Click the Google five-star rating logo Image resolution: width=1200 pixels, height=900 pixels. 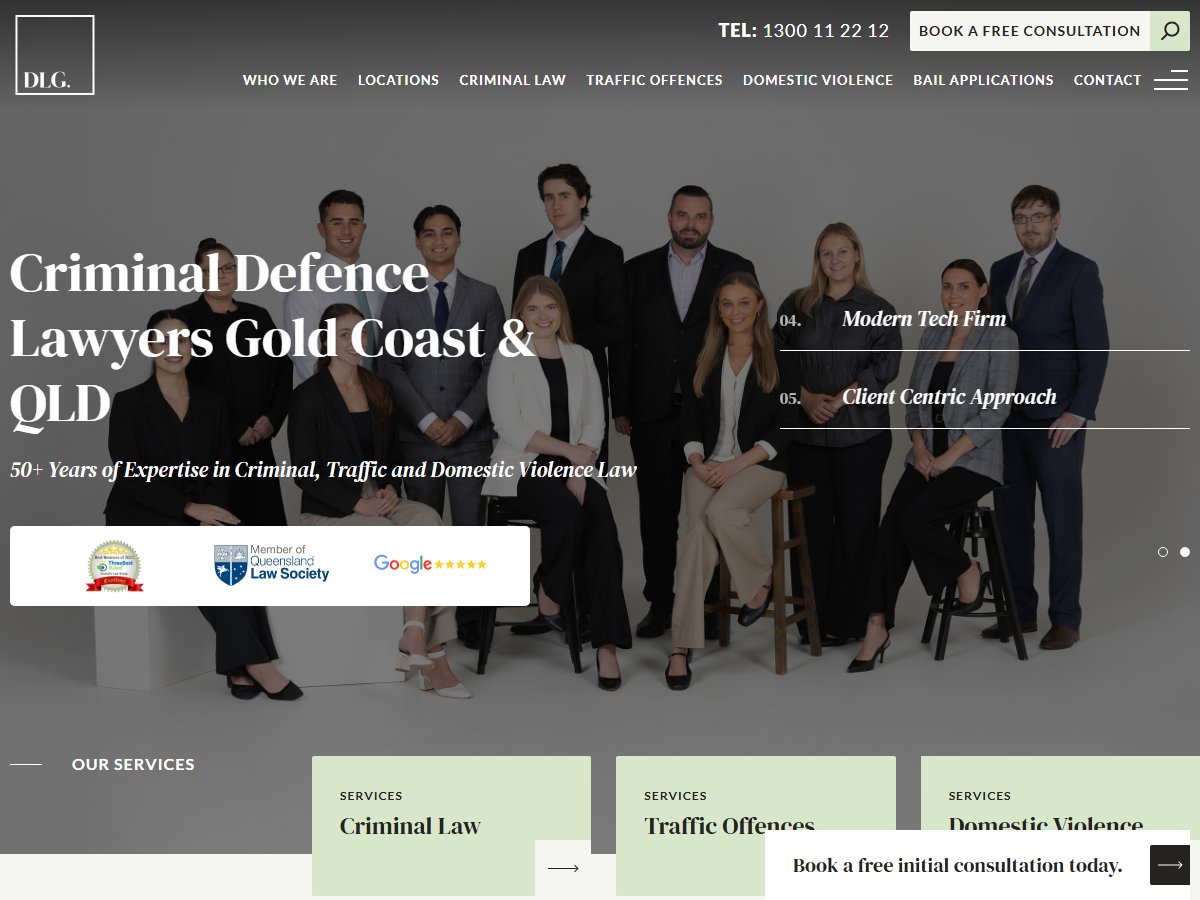430,564
